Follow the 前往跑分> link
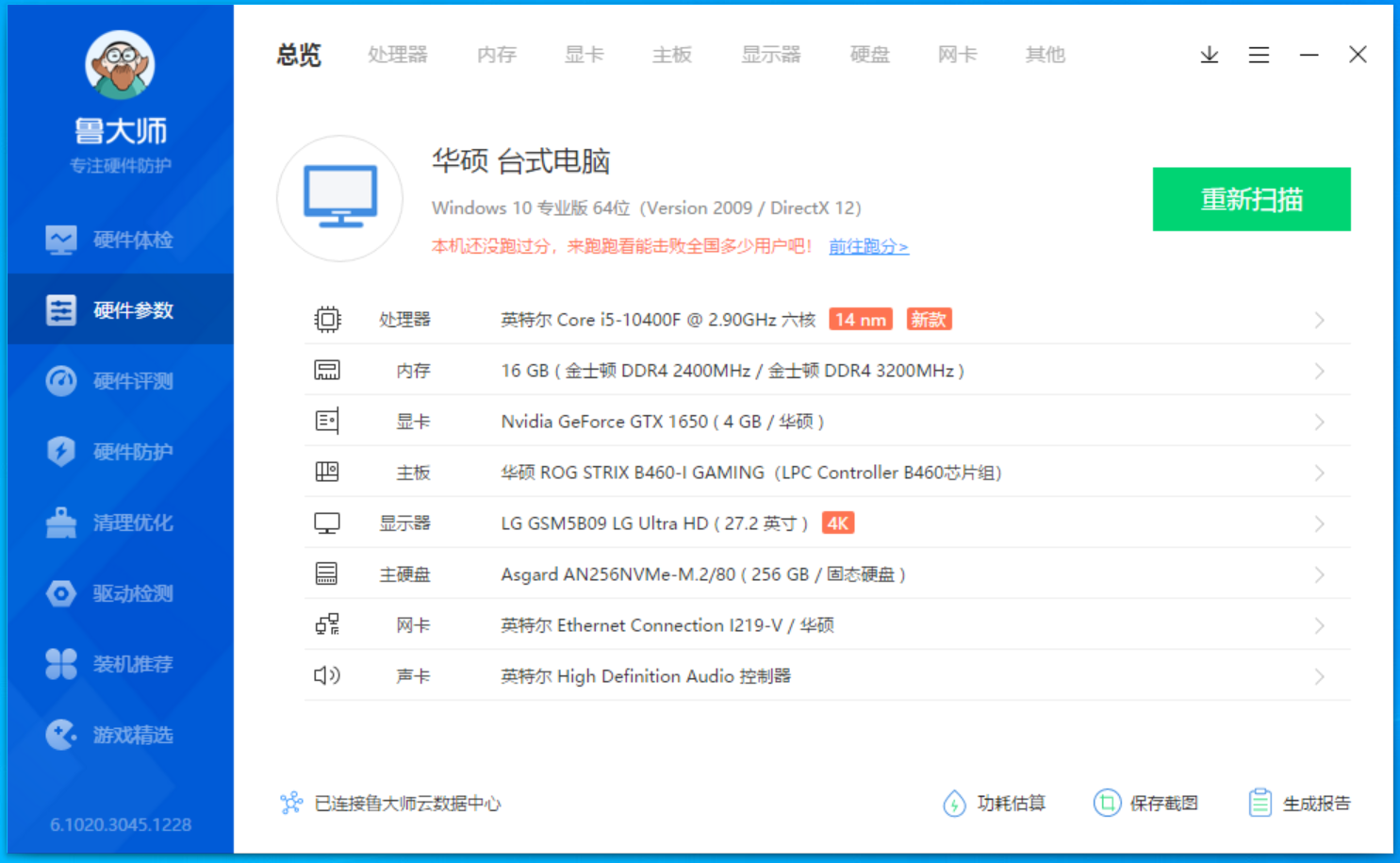 (868, 246)
